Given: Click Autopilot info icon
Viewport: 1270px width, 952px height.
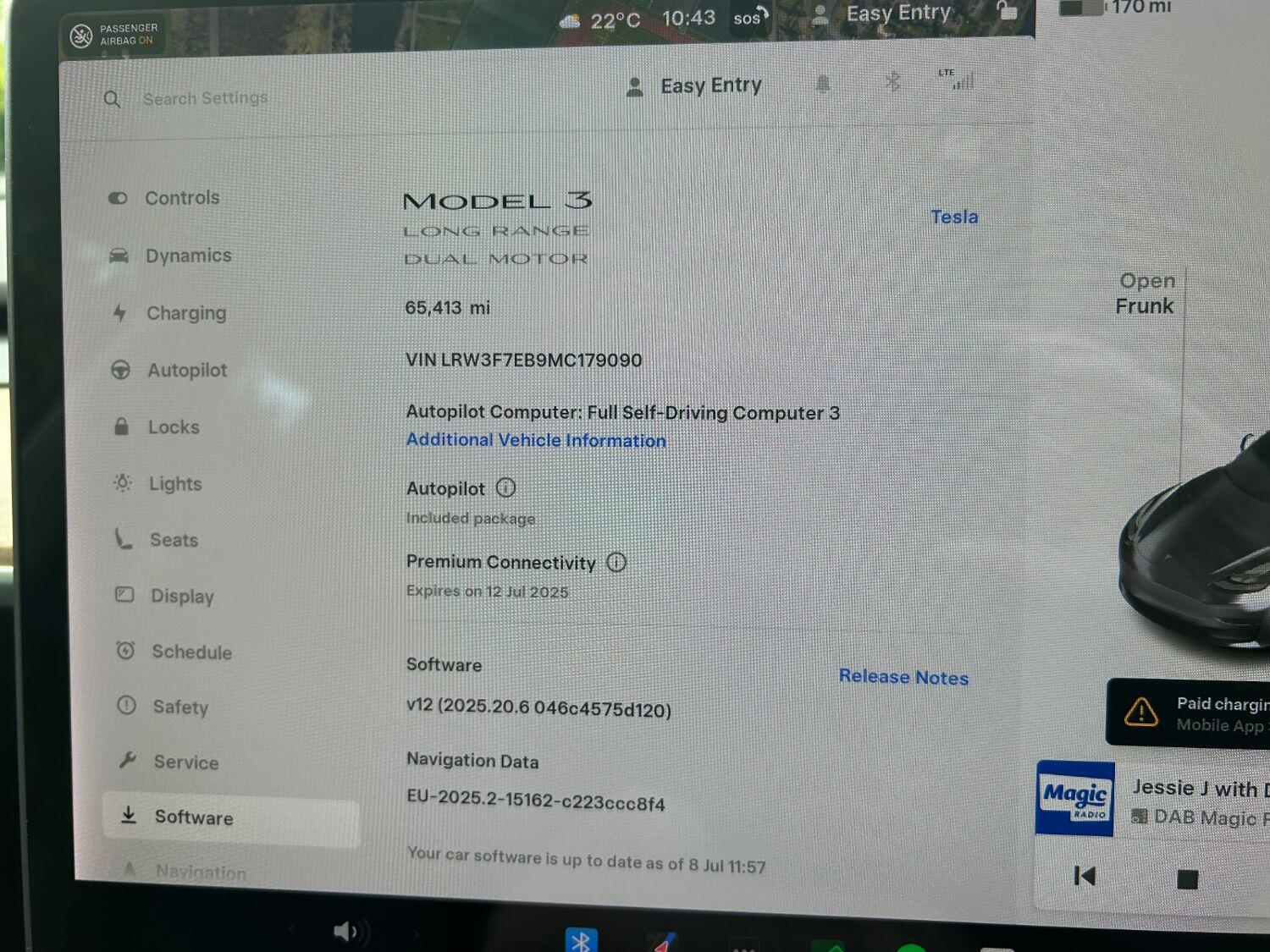Looking at the screenshot, I should [505, 487].
